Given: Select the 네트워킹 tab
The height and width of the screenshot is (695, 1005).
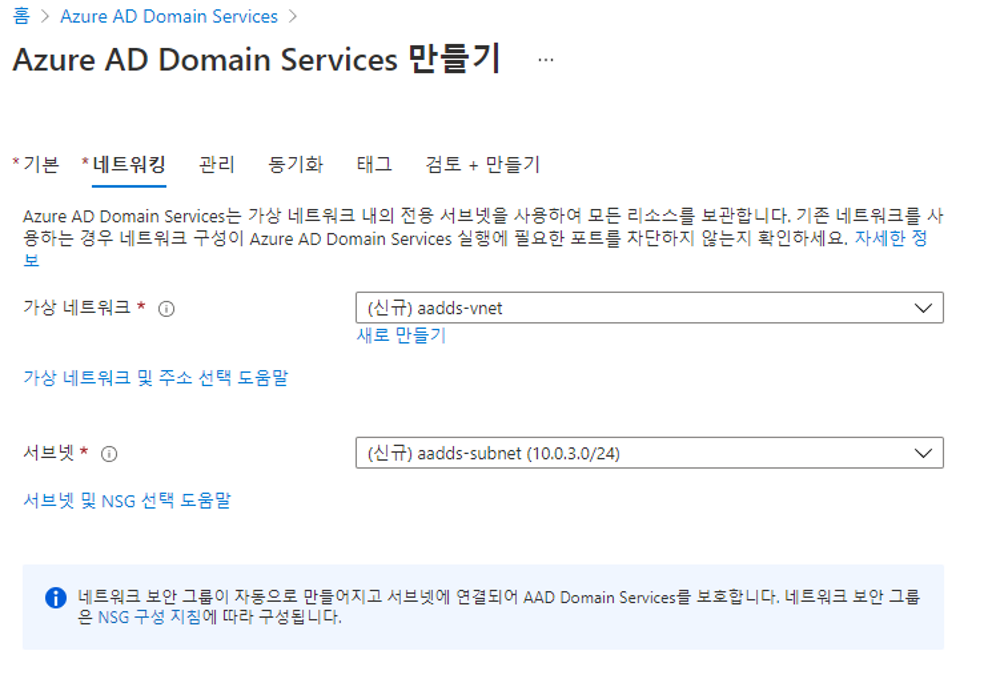Looking at the screenshot, I should click(129, 164).
